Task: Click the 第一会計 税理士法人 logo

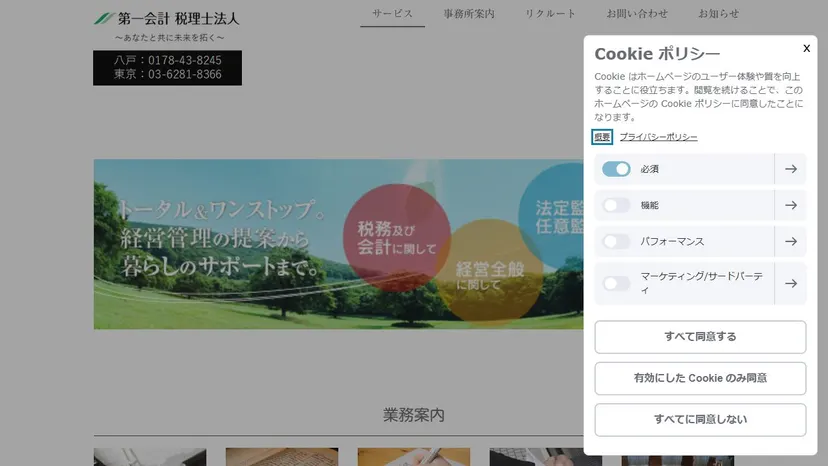Action: [167, 19]
